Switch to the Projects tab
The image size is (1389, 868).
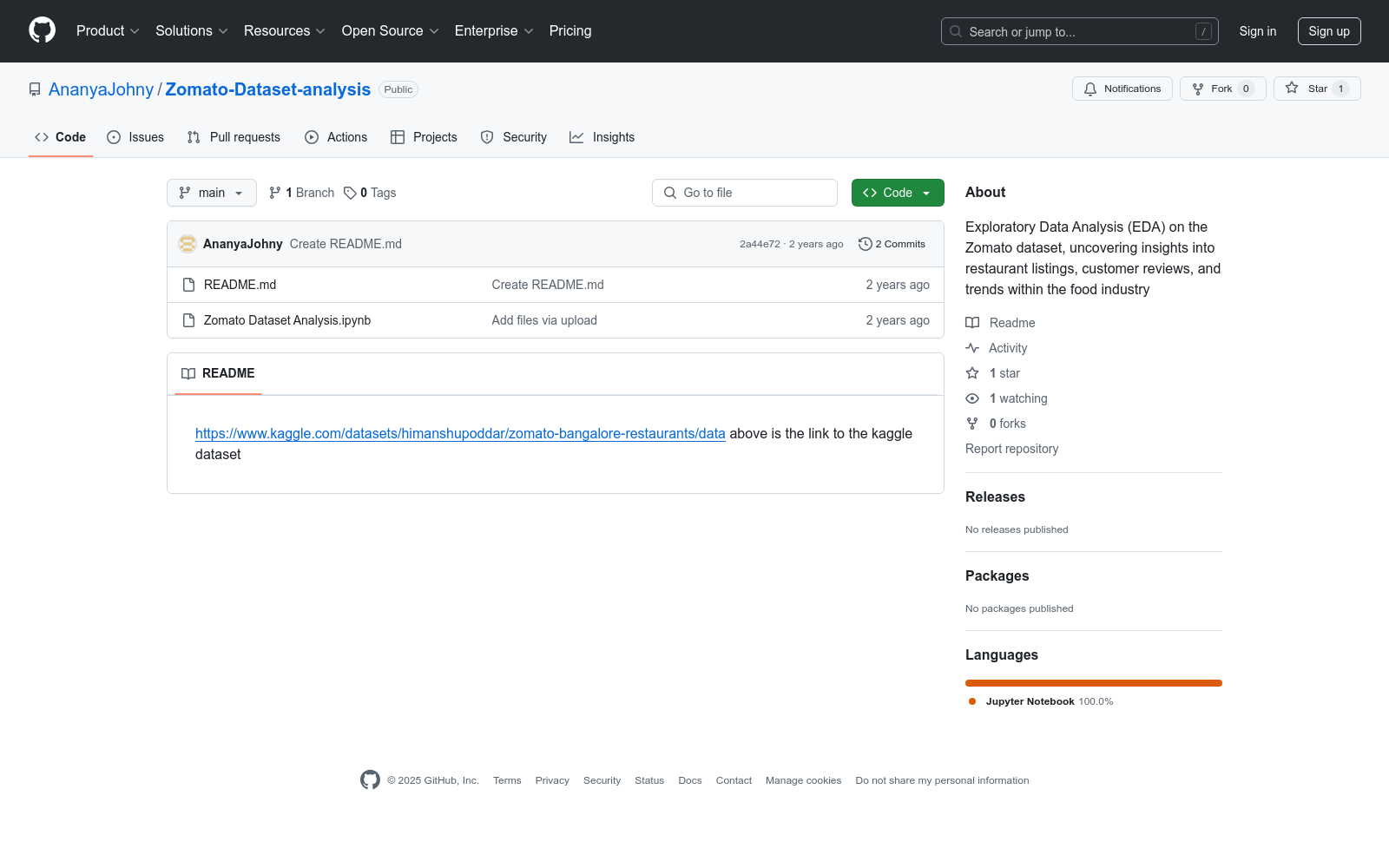(x=424, y=137)
